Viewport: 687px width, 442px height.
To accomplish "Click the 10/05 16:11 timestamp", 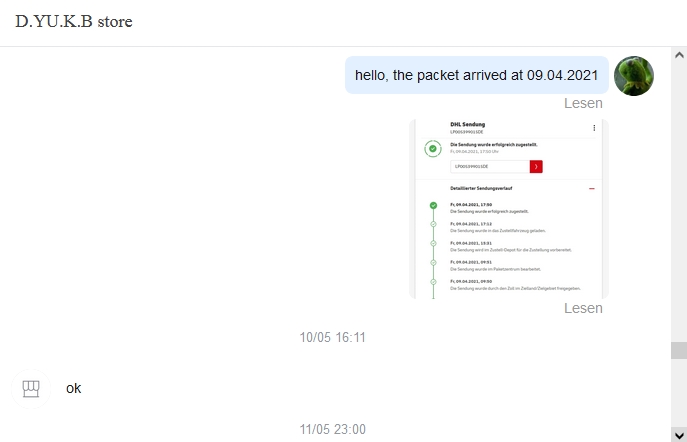I will tap(333, 337).
